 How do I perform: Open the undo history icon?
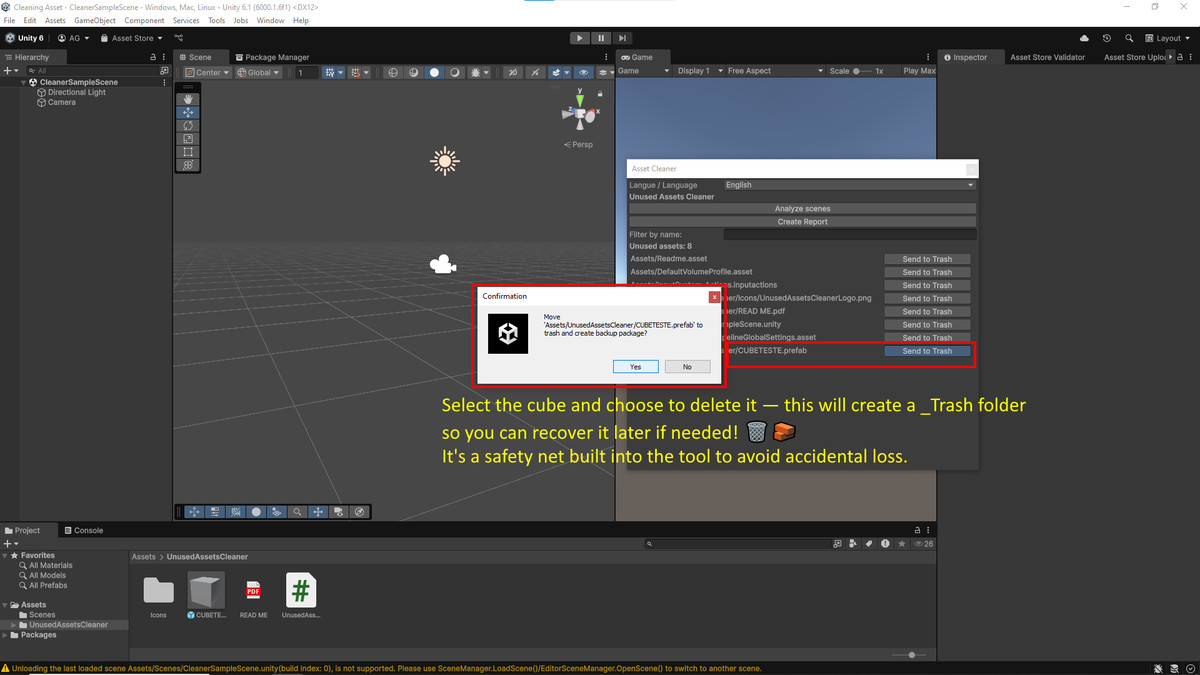point(1107,38)
